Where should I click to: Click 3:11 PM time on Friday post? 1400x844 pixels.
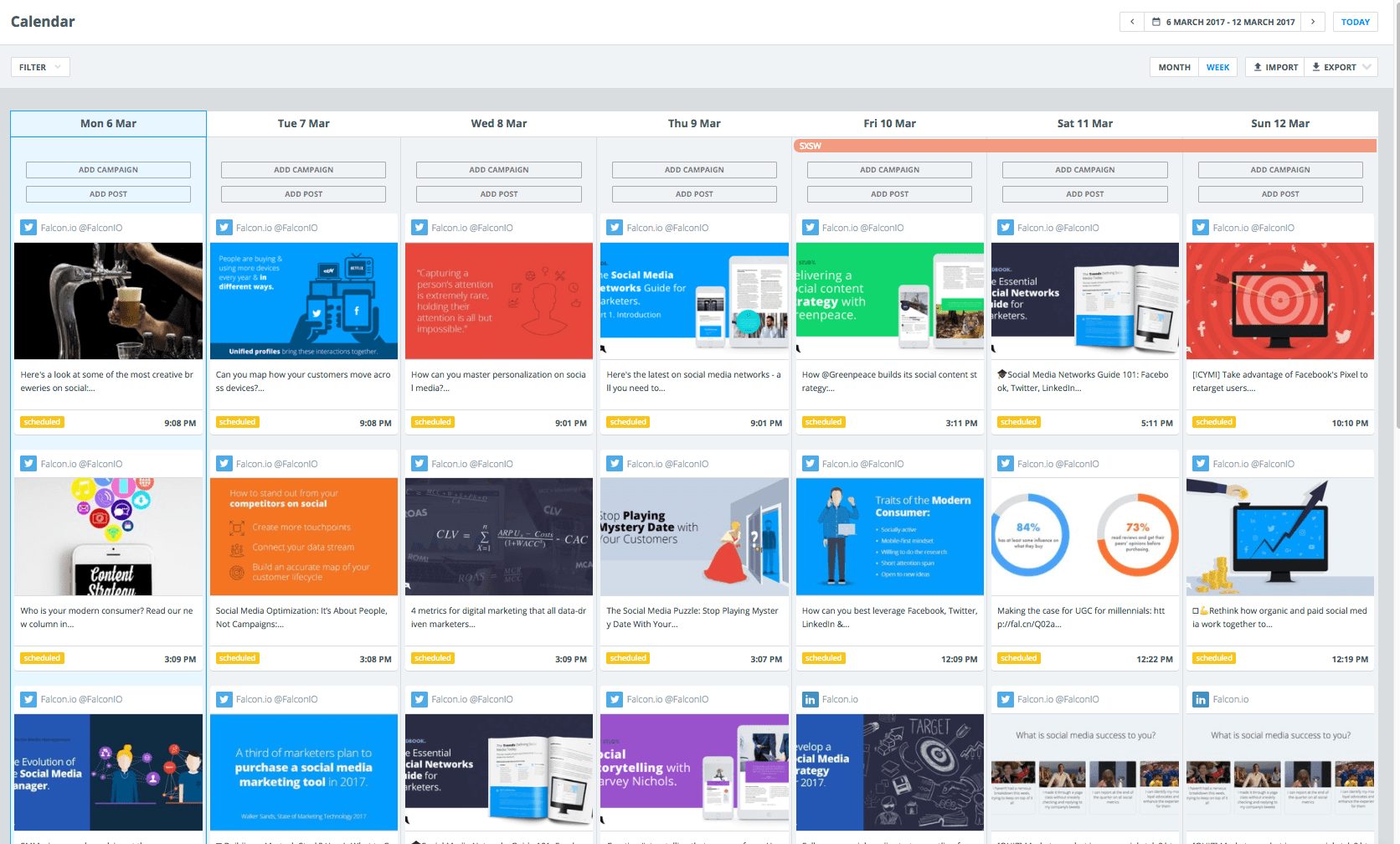[961, 423]
